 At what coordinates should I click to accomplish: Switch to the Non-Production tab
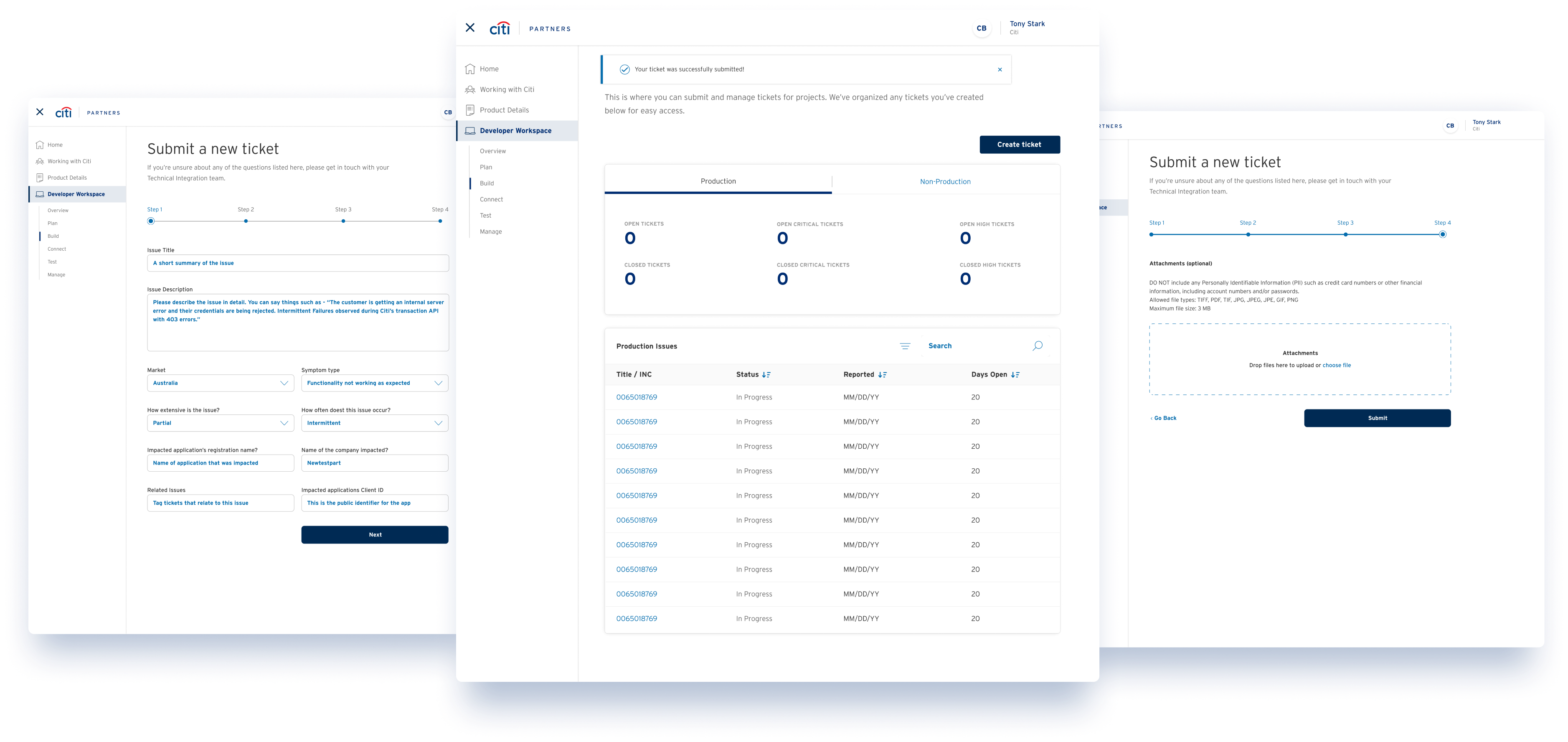point(945,181)
